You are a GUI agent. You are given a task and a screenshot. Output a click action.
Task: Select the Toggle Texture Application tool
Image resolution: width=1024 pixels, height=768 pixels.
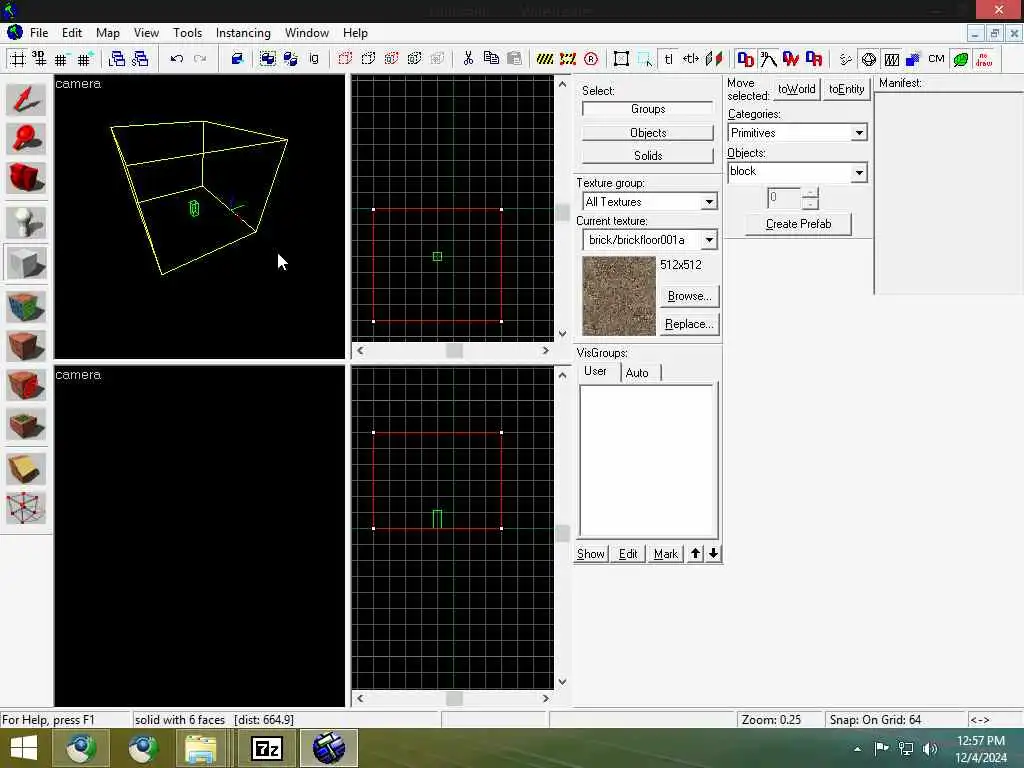[26, 307]
